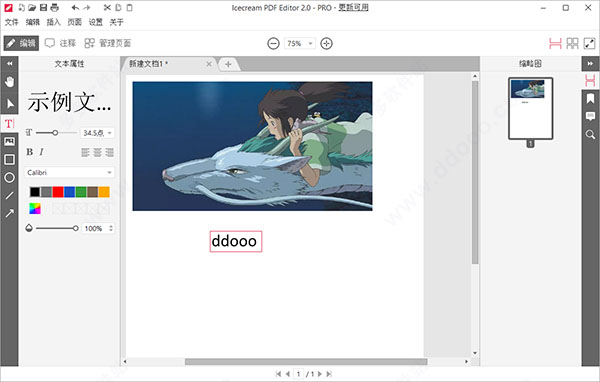Select the Arrow drawing tool
This screenshot has height=382, width=600.
10,213
